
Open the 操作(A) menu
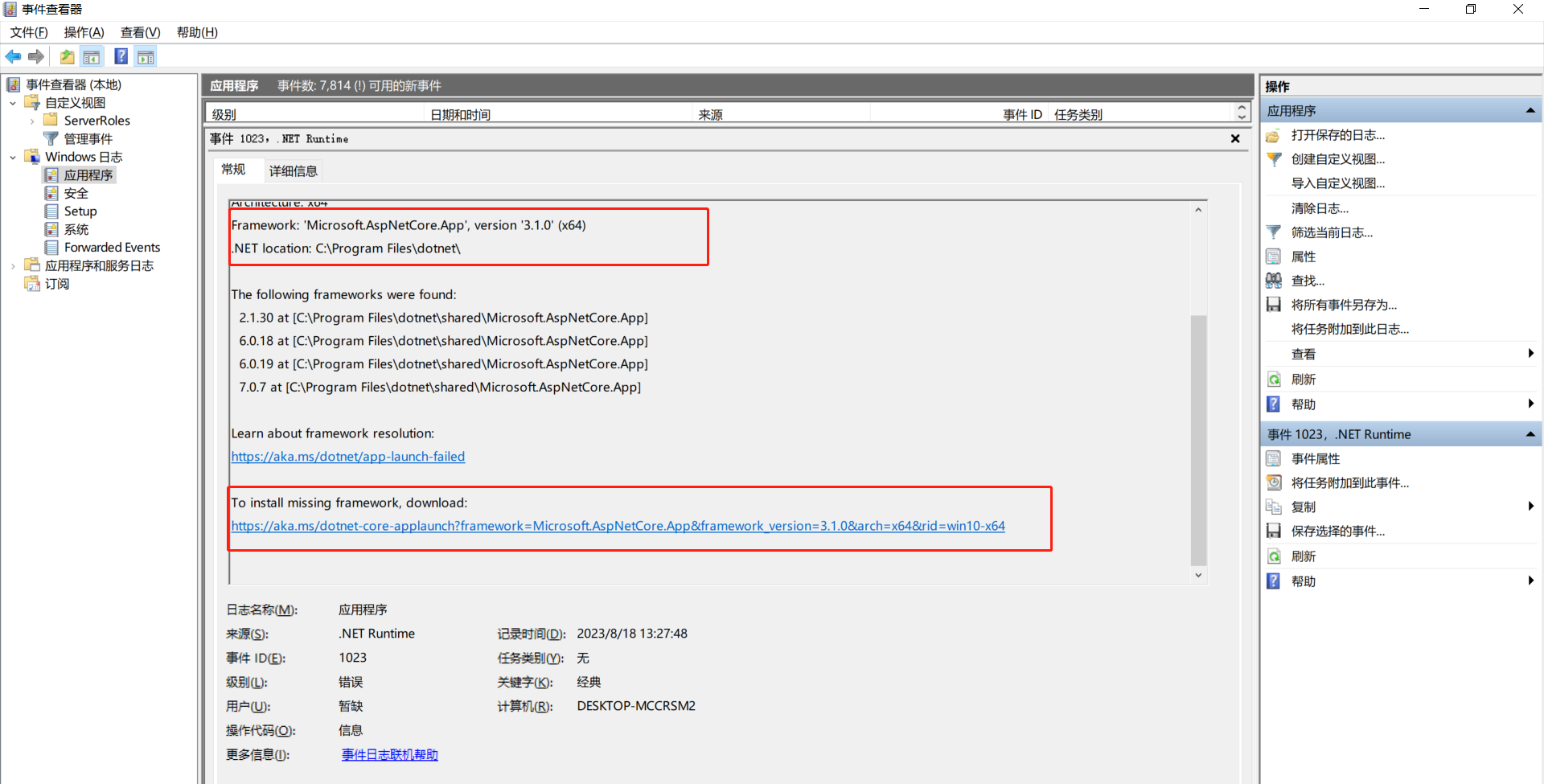click(84, 32)
